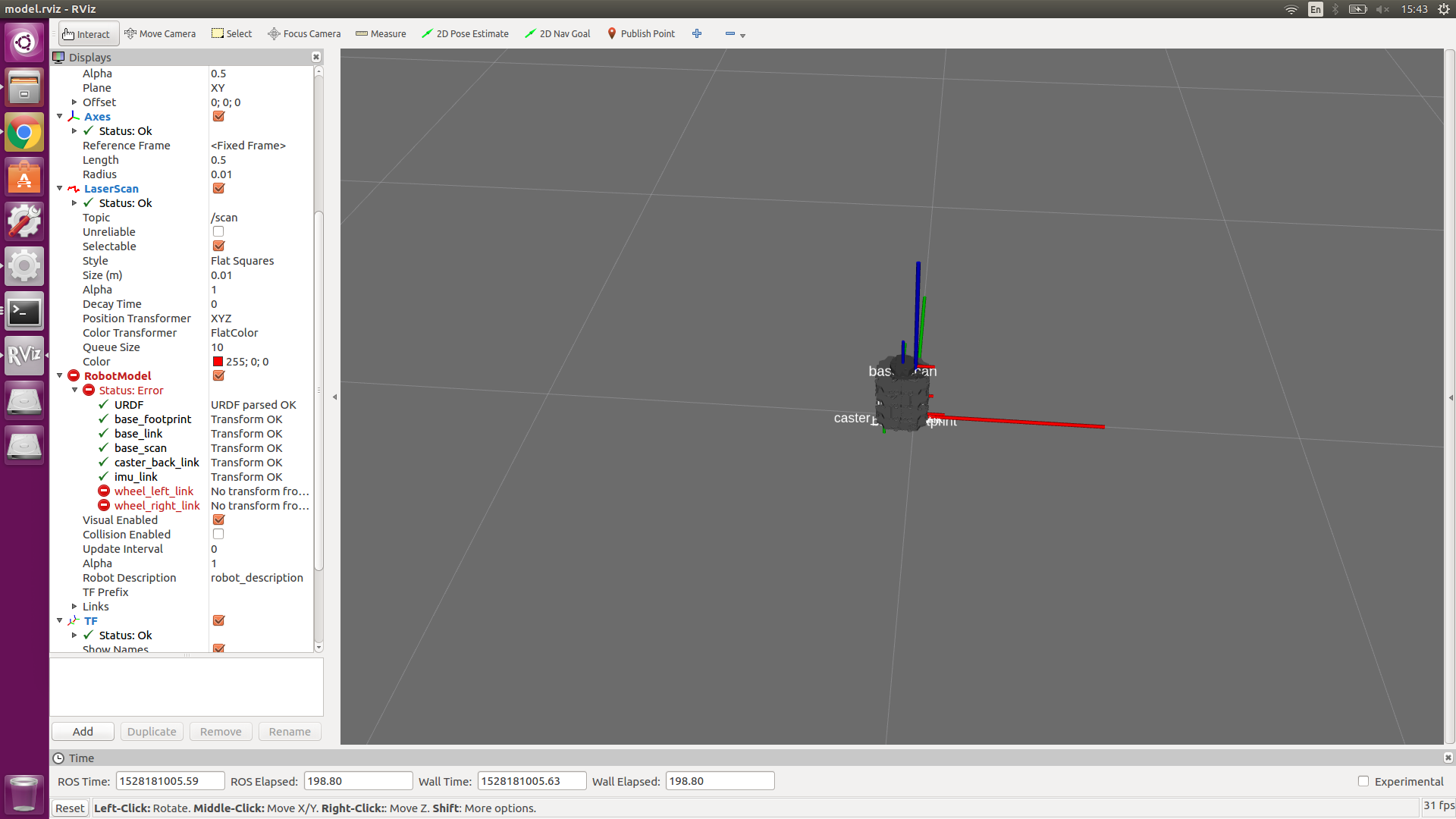
Task: Click the LaserScan red color swatch
Action: coord(218,362)
